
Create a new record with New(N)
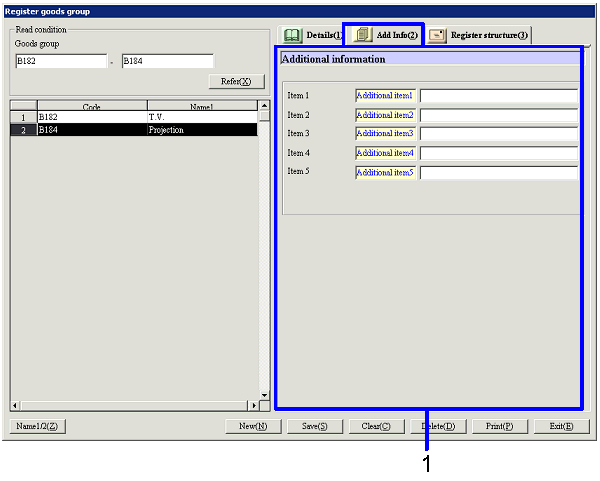[251, 426]
